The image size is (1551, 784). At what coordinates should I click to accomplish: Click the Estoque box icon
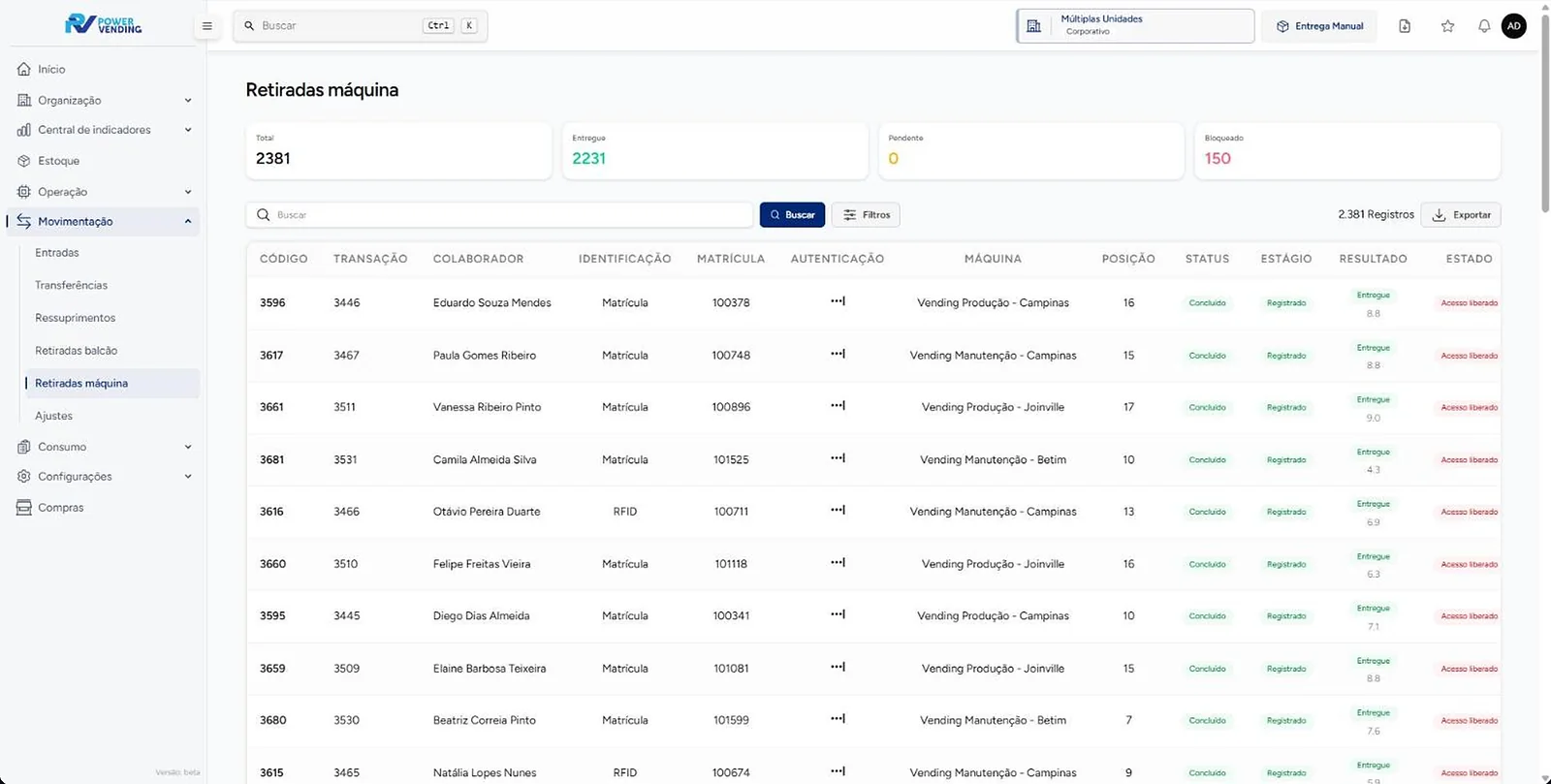click(24, 161)
